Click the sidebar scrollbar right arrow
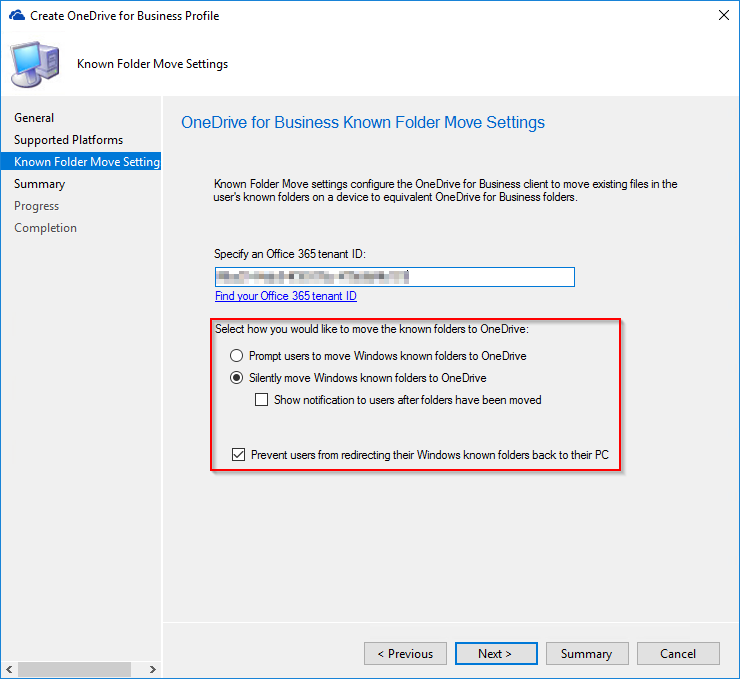This screenshot has width=740, height=679. 152,669
